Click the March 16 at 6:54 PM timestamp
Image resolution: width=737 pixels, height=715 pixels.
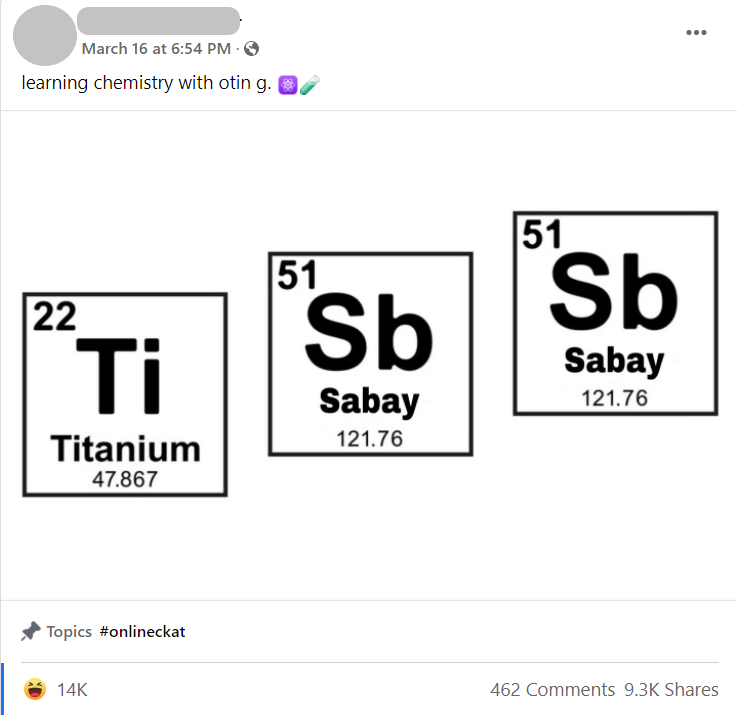157,48
